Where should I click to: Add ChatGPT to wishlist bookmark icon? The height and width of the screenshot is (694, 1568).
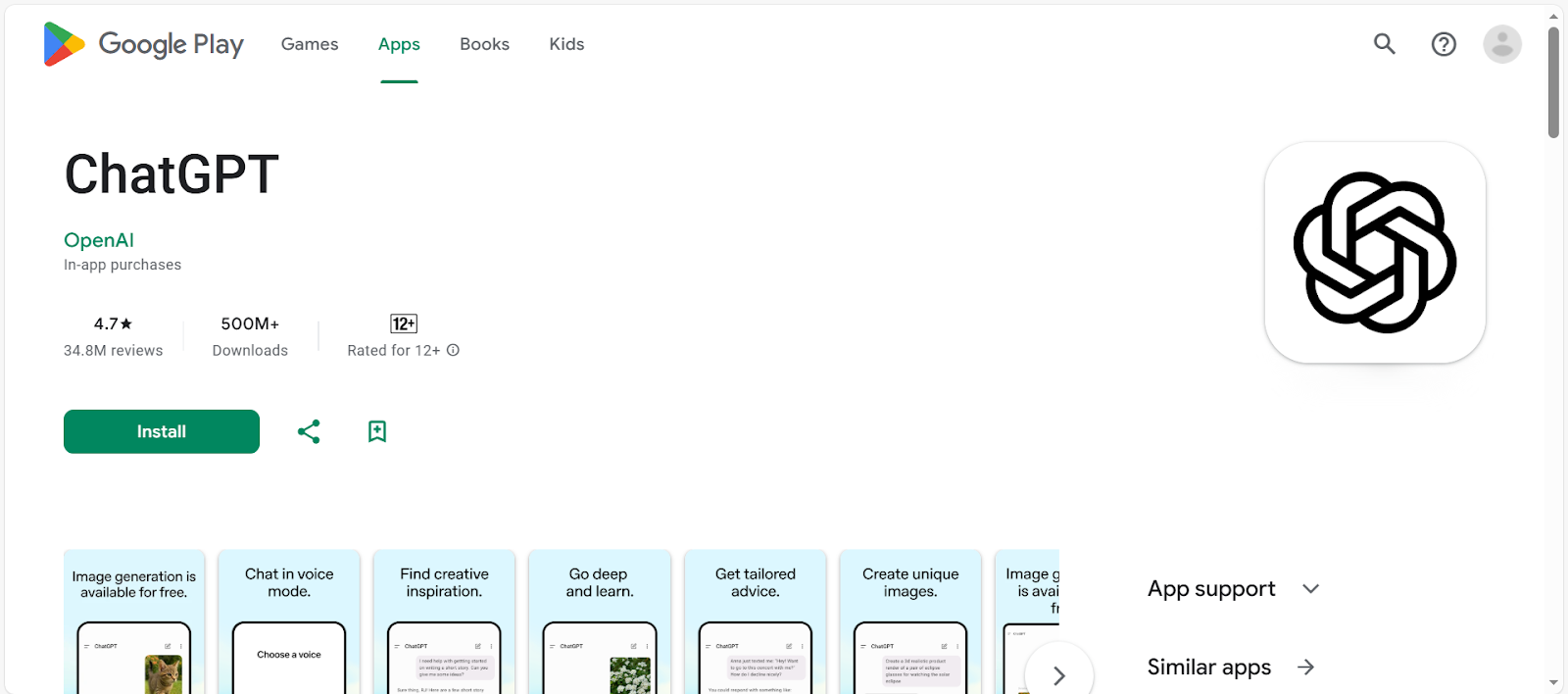point(377,431)
